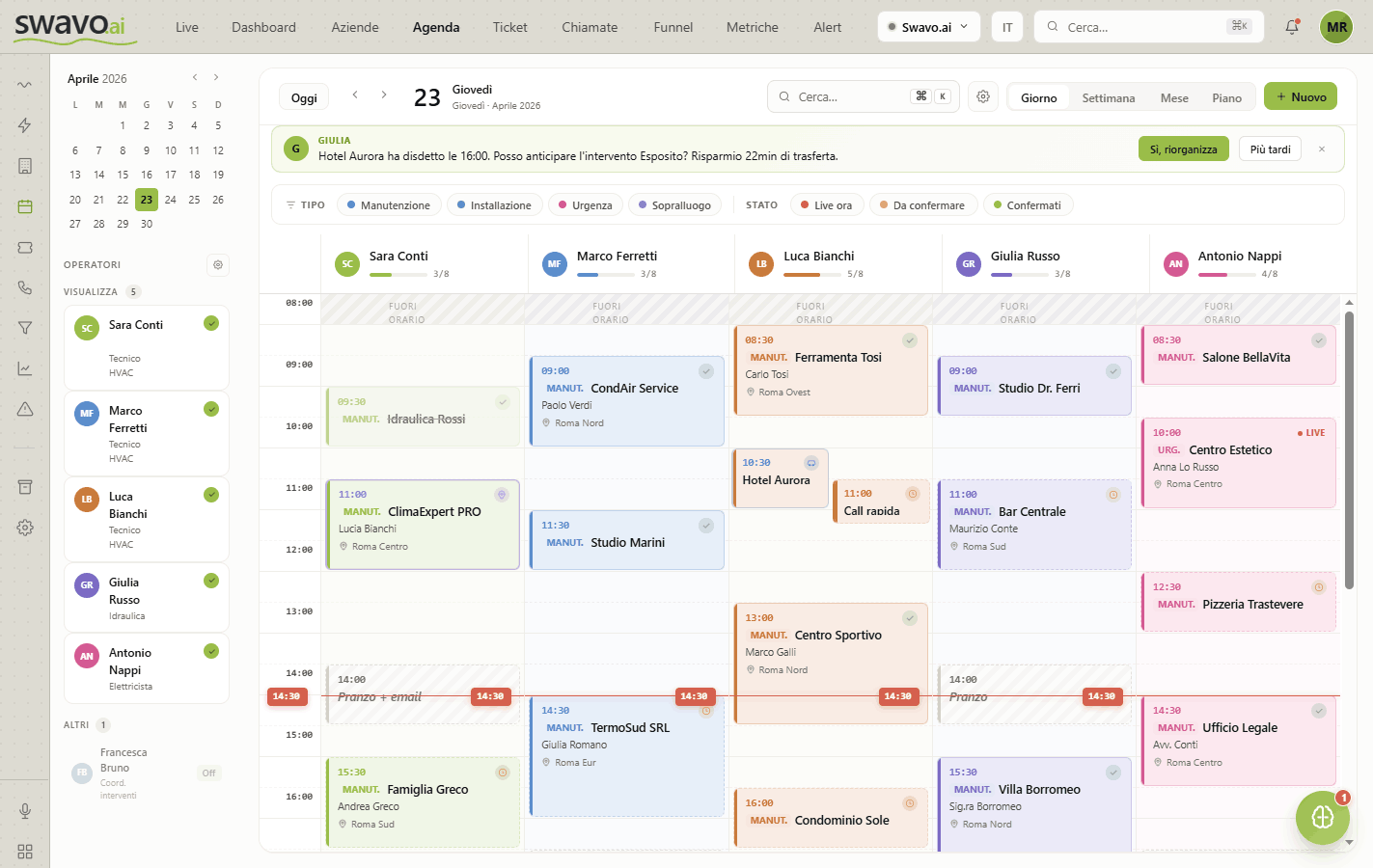This screenshot has height=868, width=1373.
Task: Open the funnel filter sidebar icon
Action: 25,328
